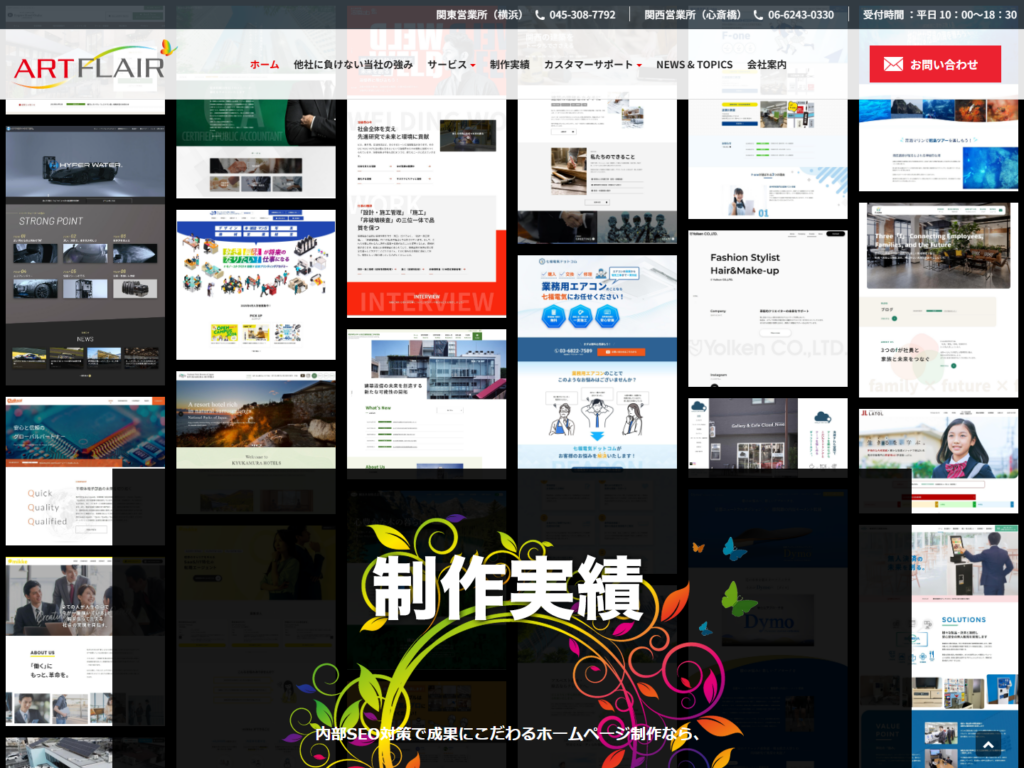The height and width of the screenshot is (768, 1024).
Task: Click the ARTFLAIR logo
Action: [x=90, y=64]
